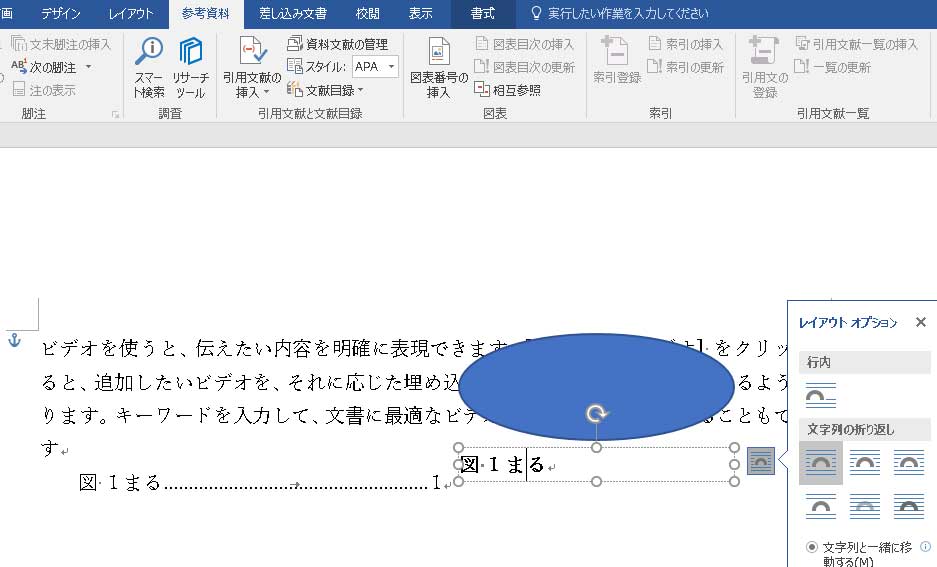Select inline with text (行内) layout icon
This screenshot has height=567, width=937.
coord(821,395)
